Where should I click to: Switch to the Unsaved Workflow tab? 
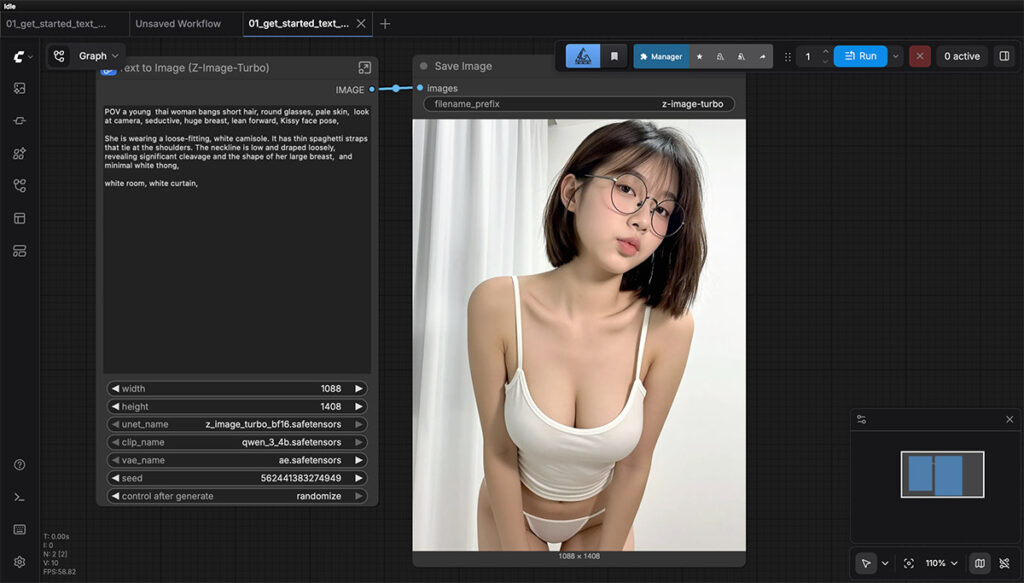pos(178,23)
